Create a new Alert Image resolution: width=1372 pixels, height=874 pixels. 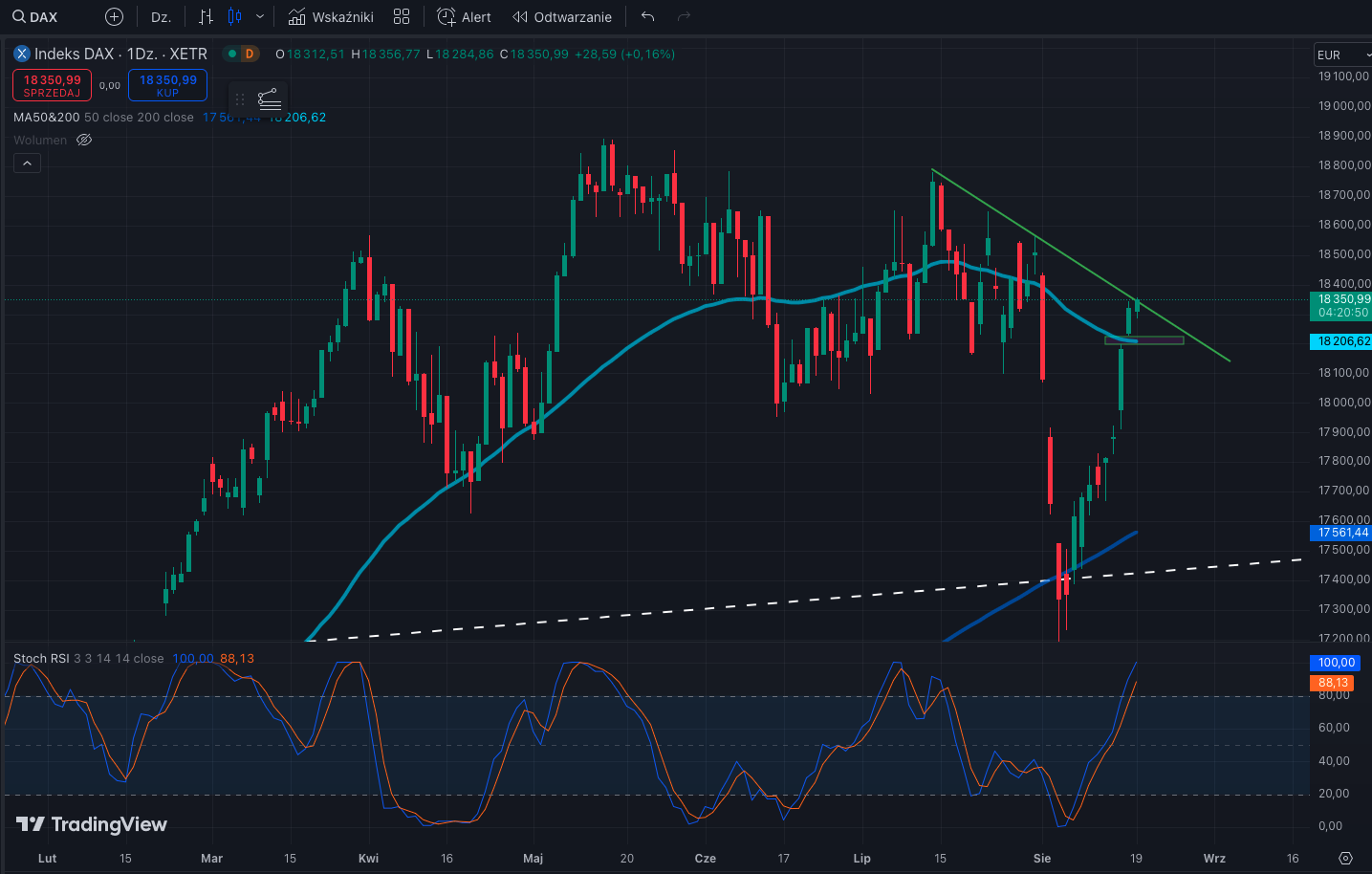[x=464, y=16]
